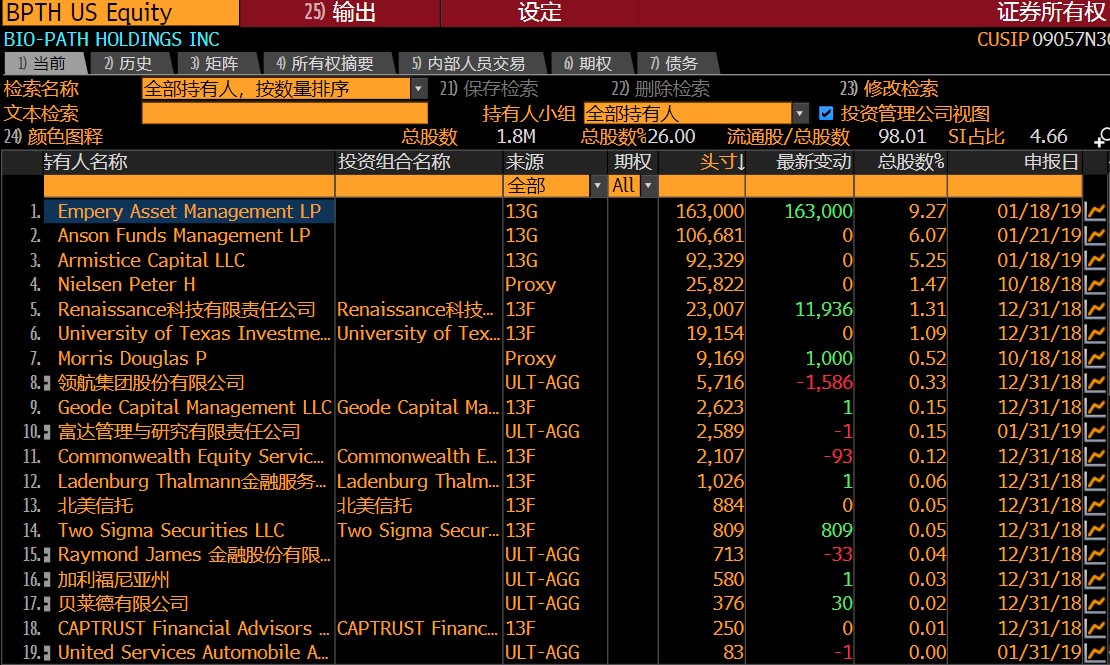Expand Raymond James holder row
The height and width of the screenshot is (665, 1110).
coord(47,555)
